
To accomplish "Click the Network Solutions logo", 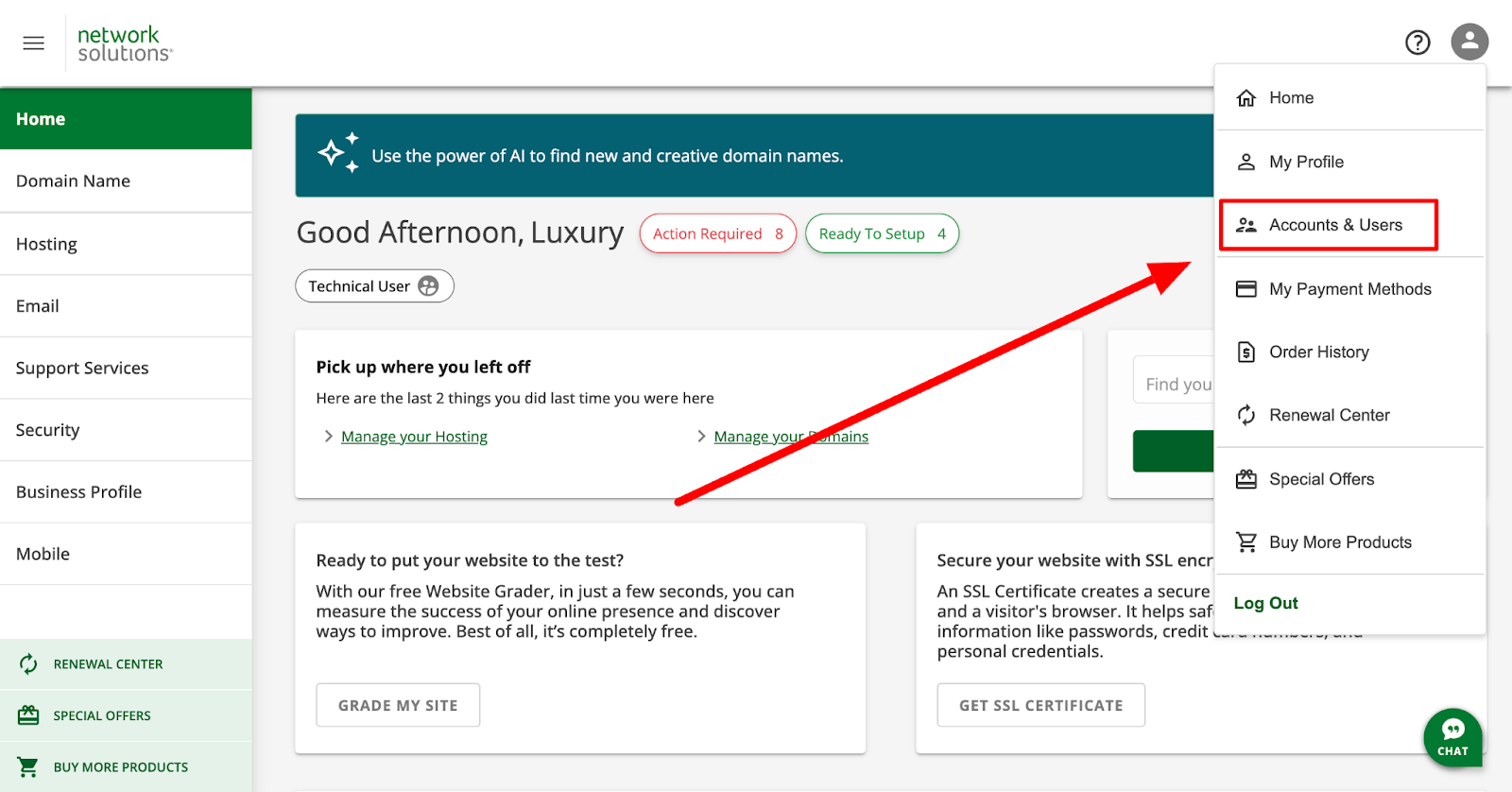I will 125,43.
